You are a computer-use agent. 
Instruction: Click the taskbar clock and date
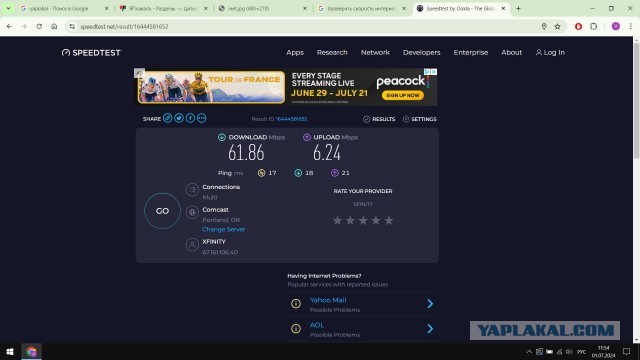pyautogui.click(x=603, y=352)
